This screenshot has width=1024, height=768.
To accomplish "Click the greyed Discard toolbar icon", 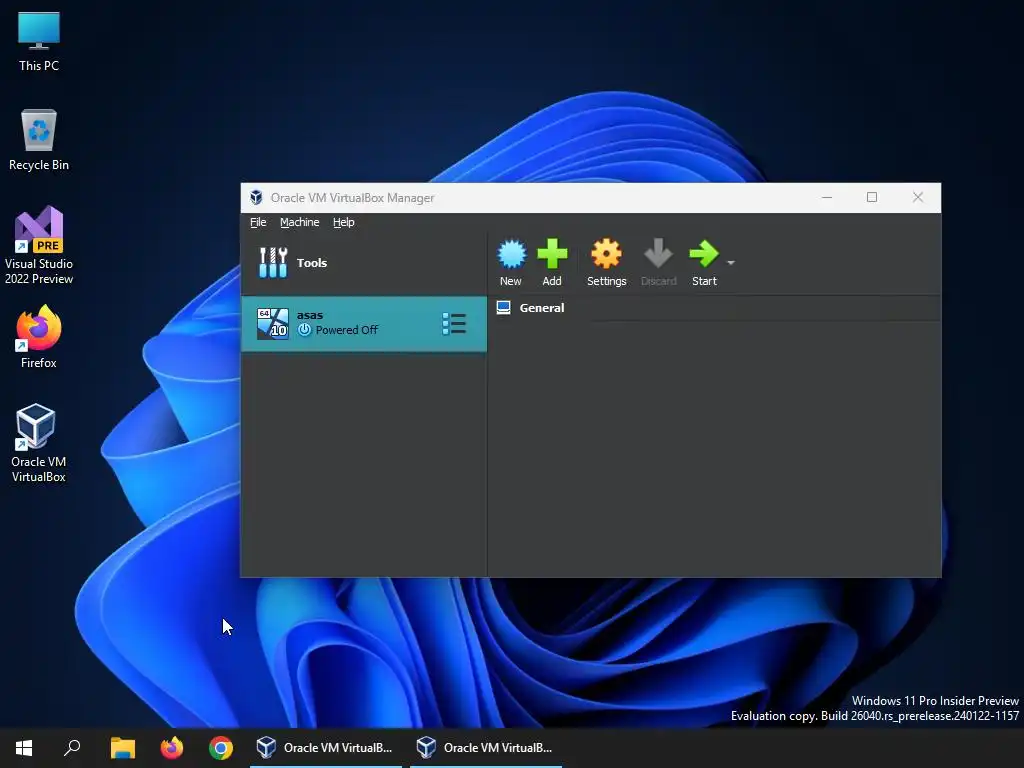I will (x=658, y=262).
